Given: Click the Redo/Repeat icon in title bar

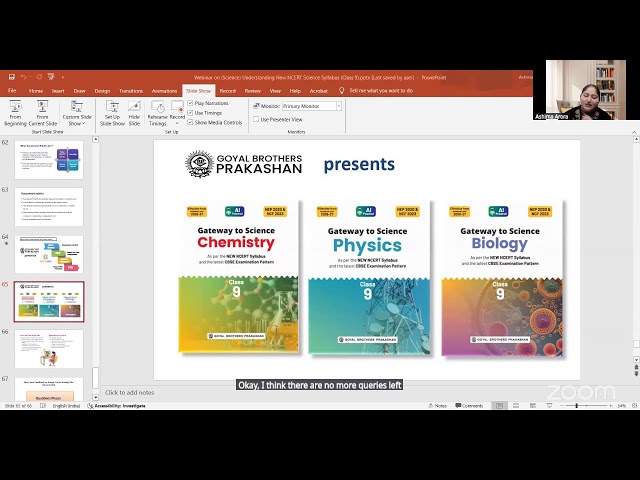Looking at the screenshot, I should click(39, 77).
